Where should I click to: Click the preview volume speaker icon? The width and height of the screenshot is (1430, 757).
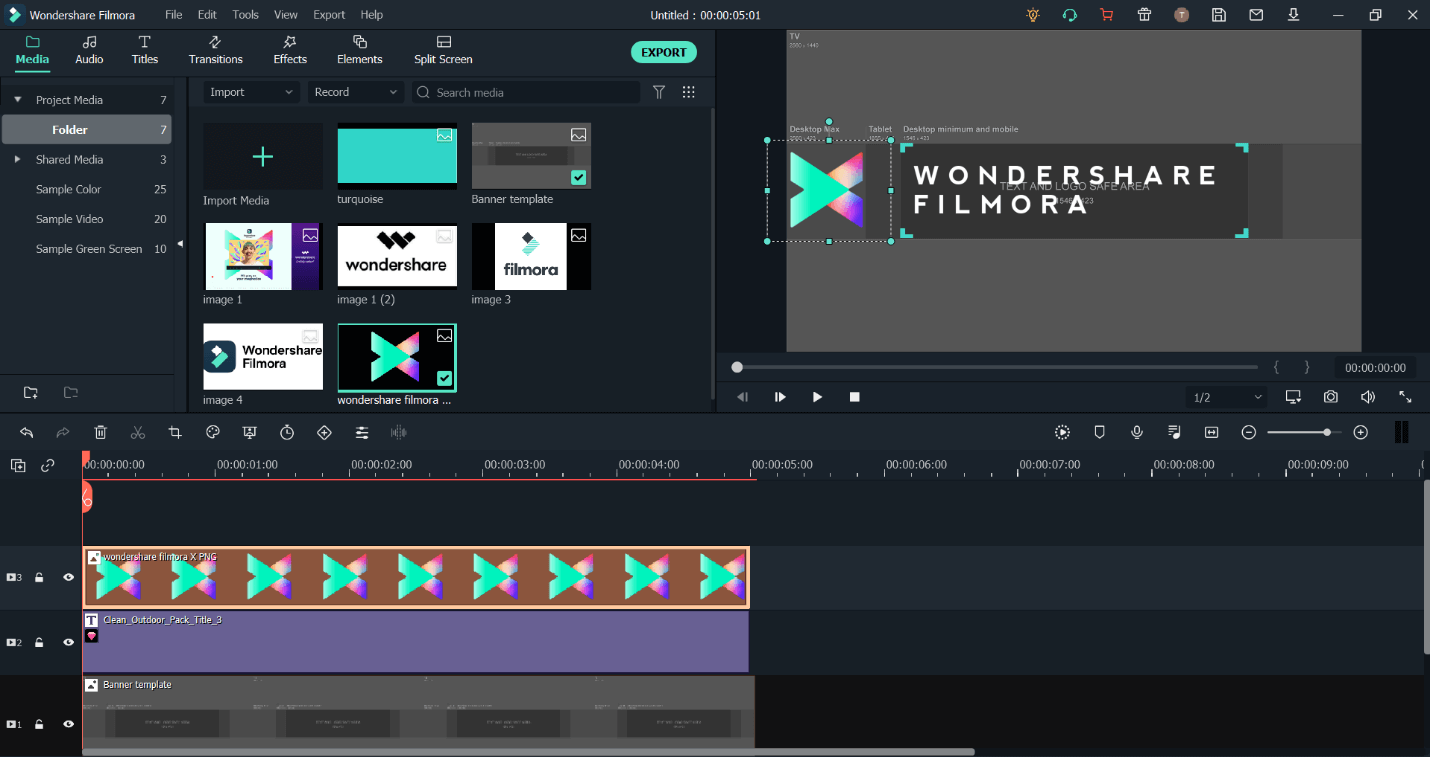(x=1368, y=397)
